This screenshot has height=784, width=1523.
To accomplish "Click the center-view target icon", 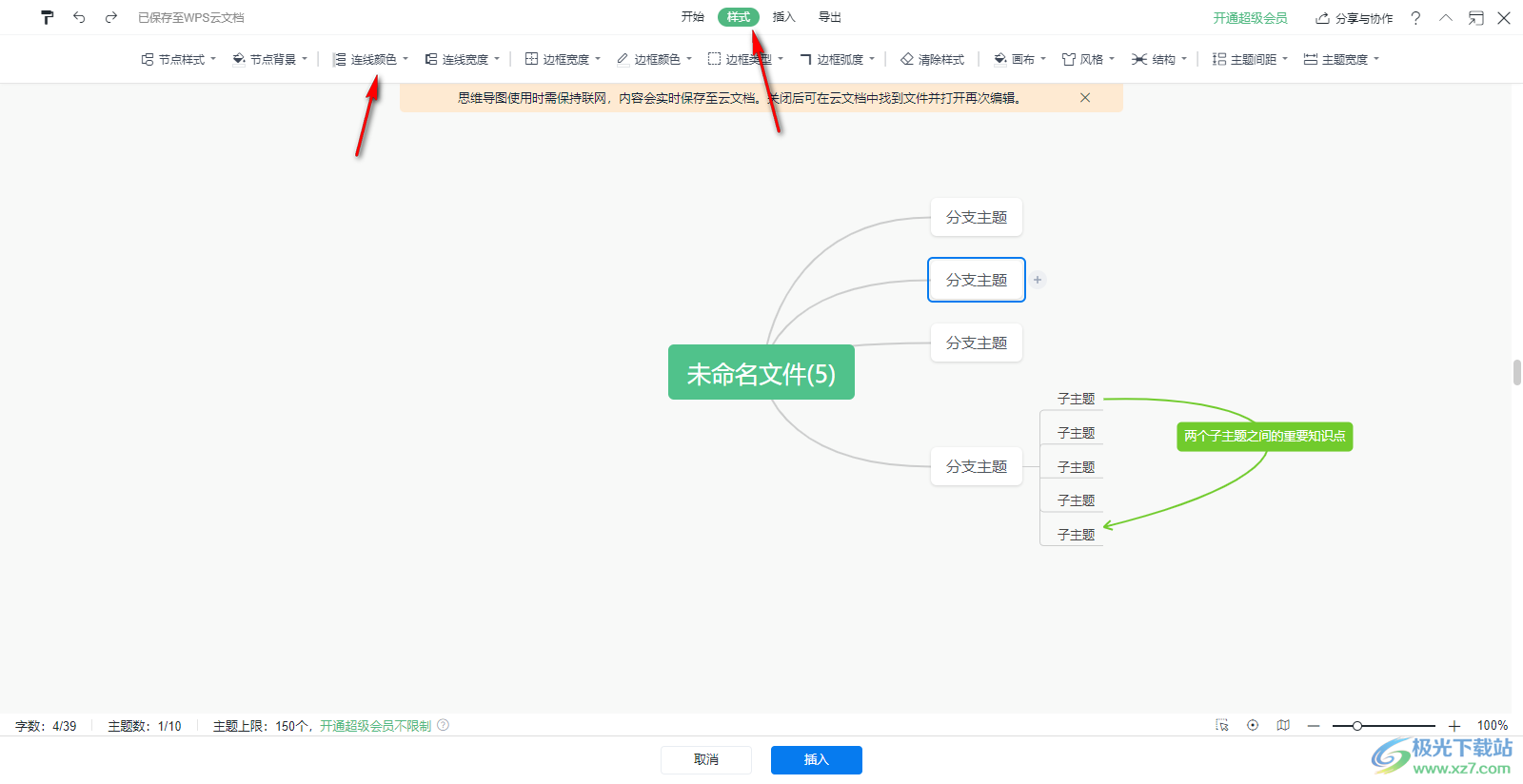I will (1253, 725).
